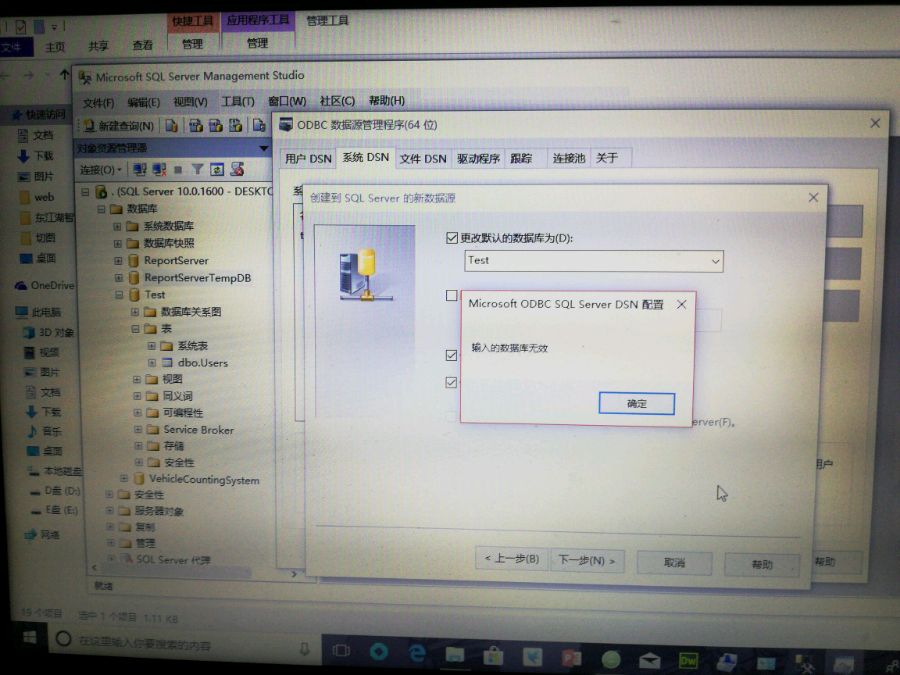Click the taskbar search box
This screenshot has height=675, width=900.
(x=184, y=644)
